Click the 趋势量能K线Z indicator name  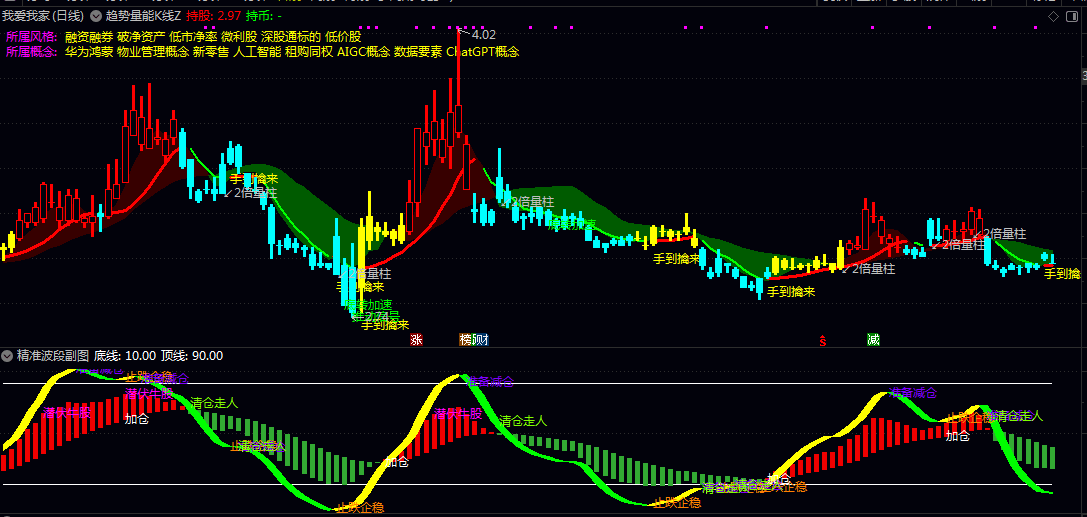tap(143, 15)
